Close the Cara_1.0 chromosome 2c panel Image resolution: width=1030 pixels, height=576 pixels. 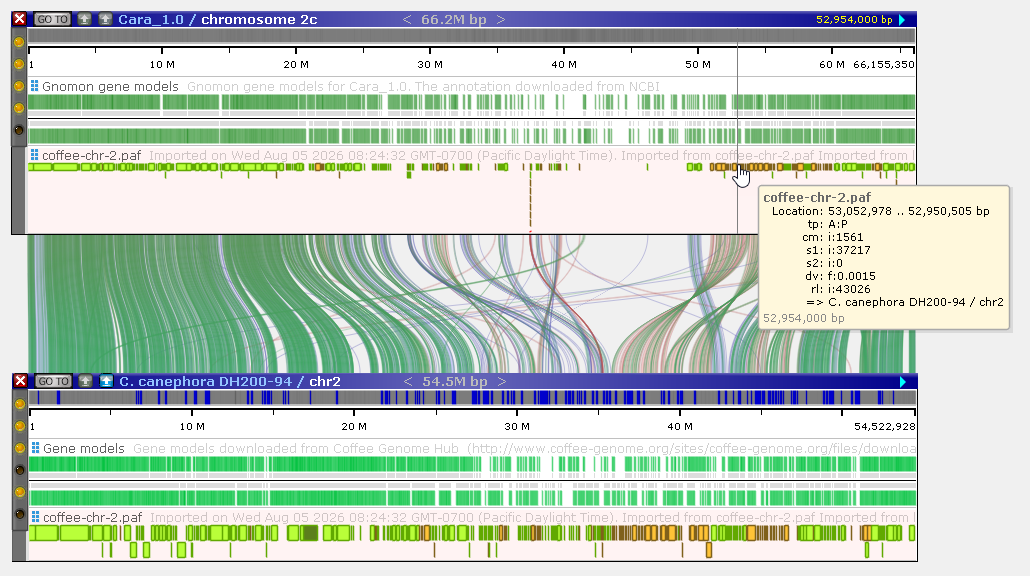point(20,19)
